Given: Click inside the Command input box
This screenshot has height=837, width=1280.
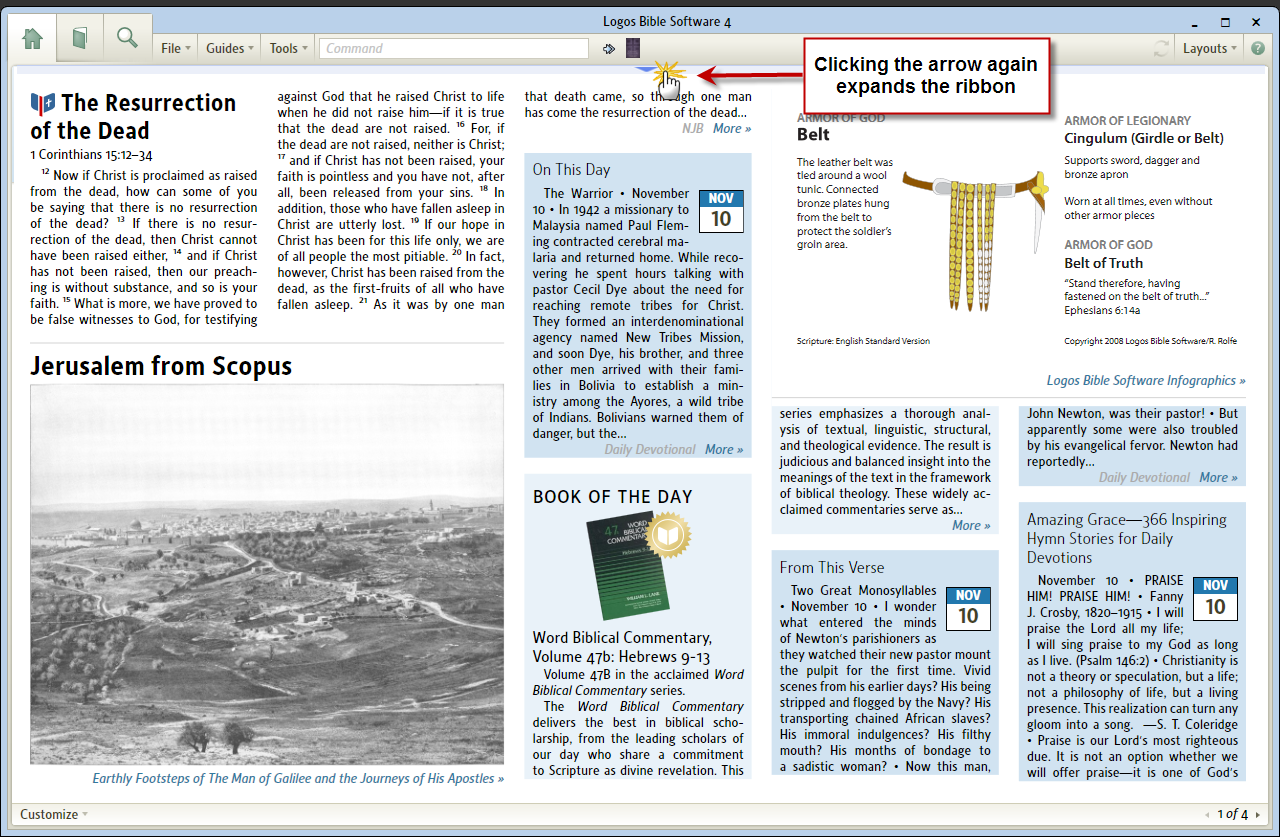Looking at the screenshot, I should pyautogui.click(x=454, y=48).
